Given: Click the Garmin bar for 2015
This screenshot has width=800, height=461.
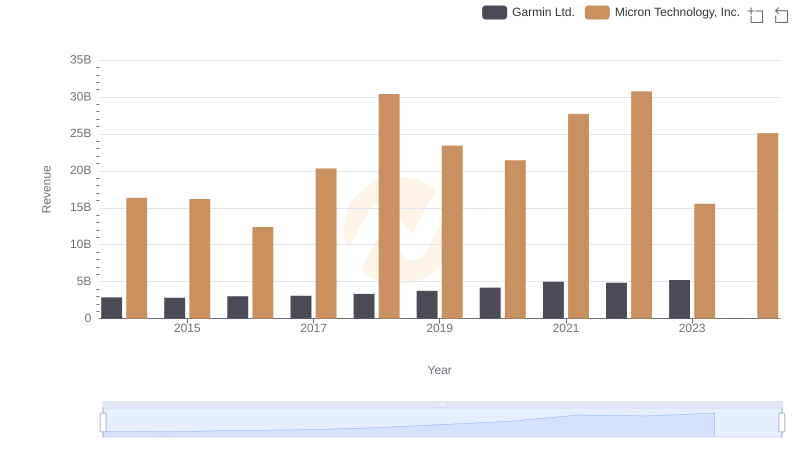Looking at the screenshot, I should click(x=174, y=308).
